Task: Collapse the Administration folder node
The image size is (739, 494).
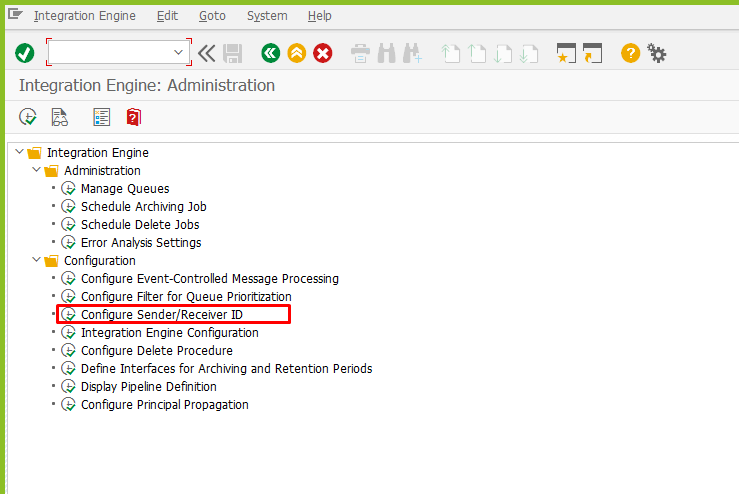Action: tap(36, 170)
